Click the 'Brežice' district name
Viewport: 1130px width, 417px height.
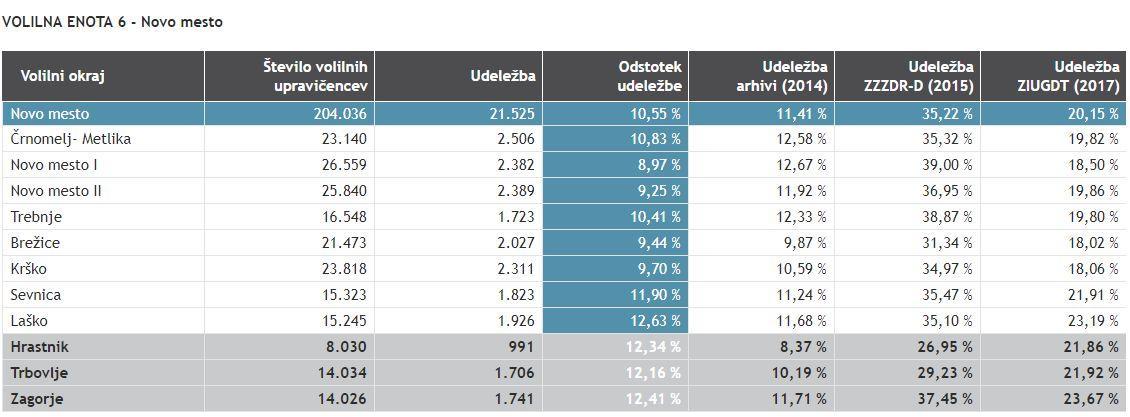coord(35,243)
